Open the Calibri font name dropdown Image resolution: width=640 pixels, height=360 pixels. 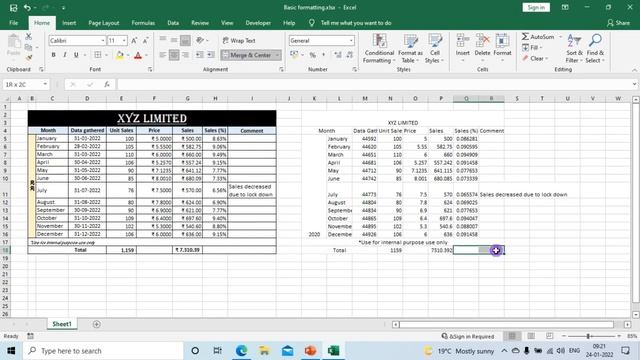[x=103, y=40]
